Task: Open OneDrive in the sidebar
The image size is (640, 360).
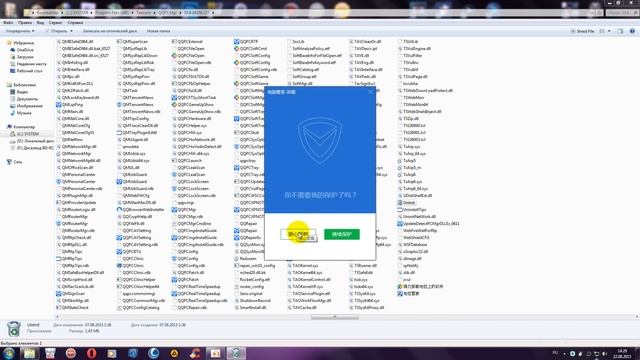Action: click(25, 50)
